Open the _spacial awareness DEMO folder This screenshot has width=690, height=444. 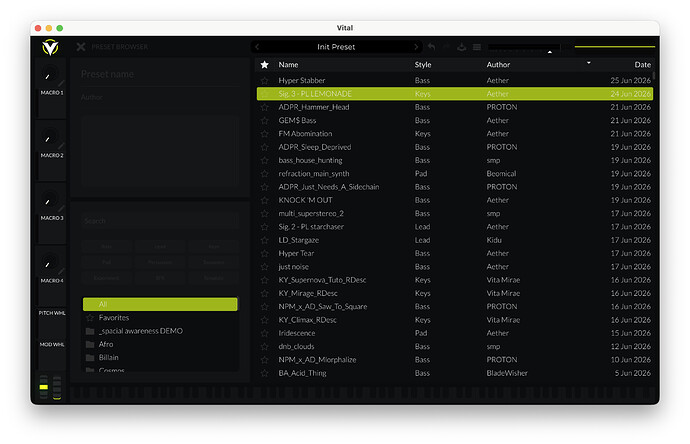coord(160,331)
